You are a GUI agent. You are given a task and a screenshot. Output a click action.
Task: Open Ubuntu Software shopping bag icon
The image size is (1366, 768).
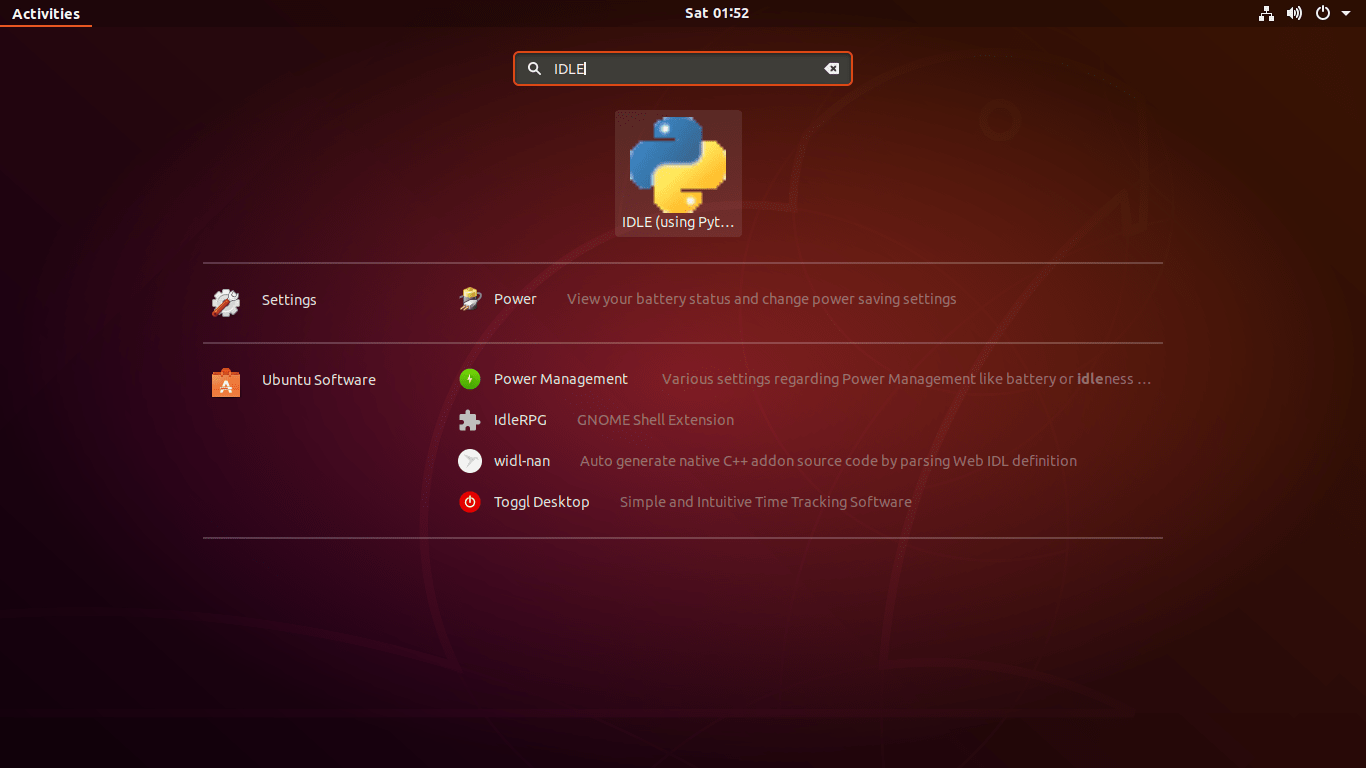(226, 381)
